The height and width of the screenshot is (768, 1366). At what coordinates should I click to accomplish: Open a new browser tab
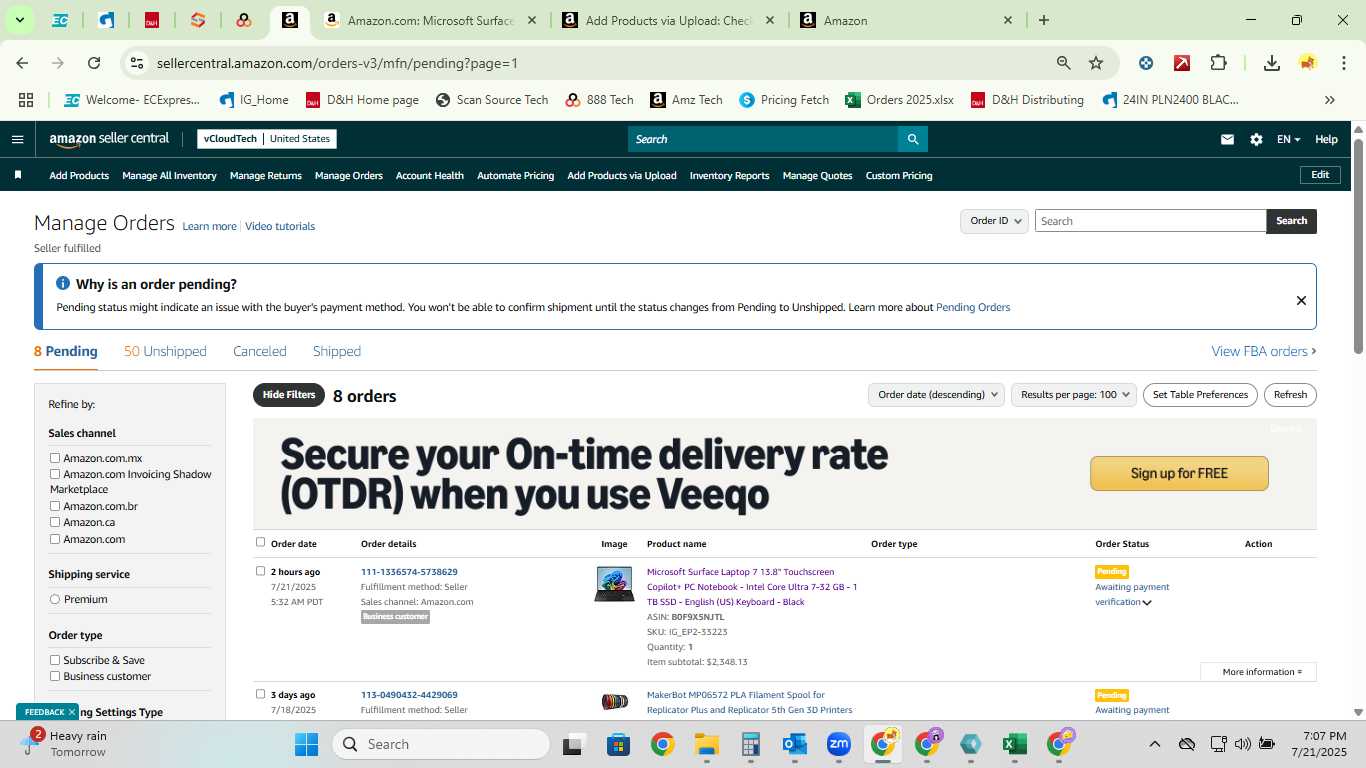(1044, 20)
